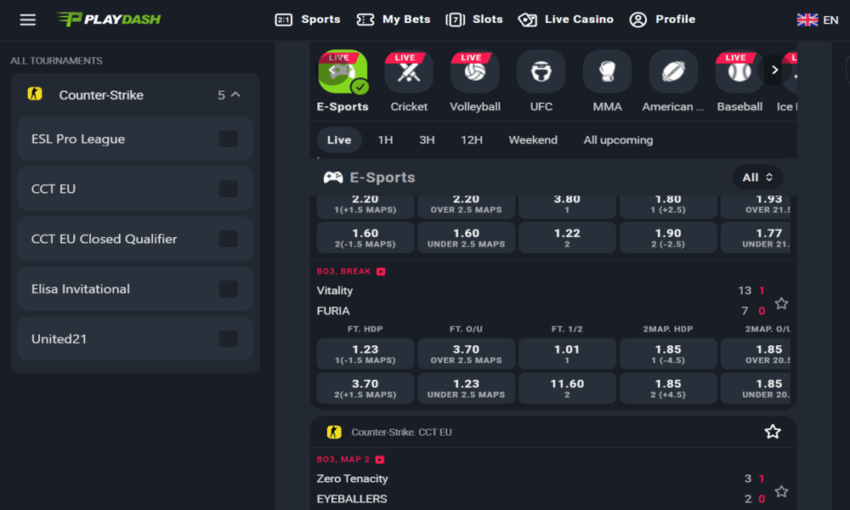
Task: Bet 1.23 on under 2.5 maps
Action: (466, 388)
